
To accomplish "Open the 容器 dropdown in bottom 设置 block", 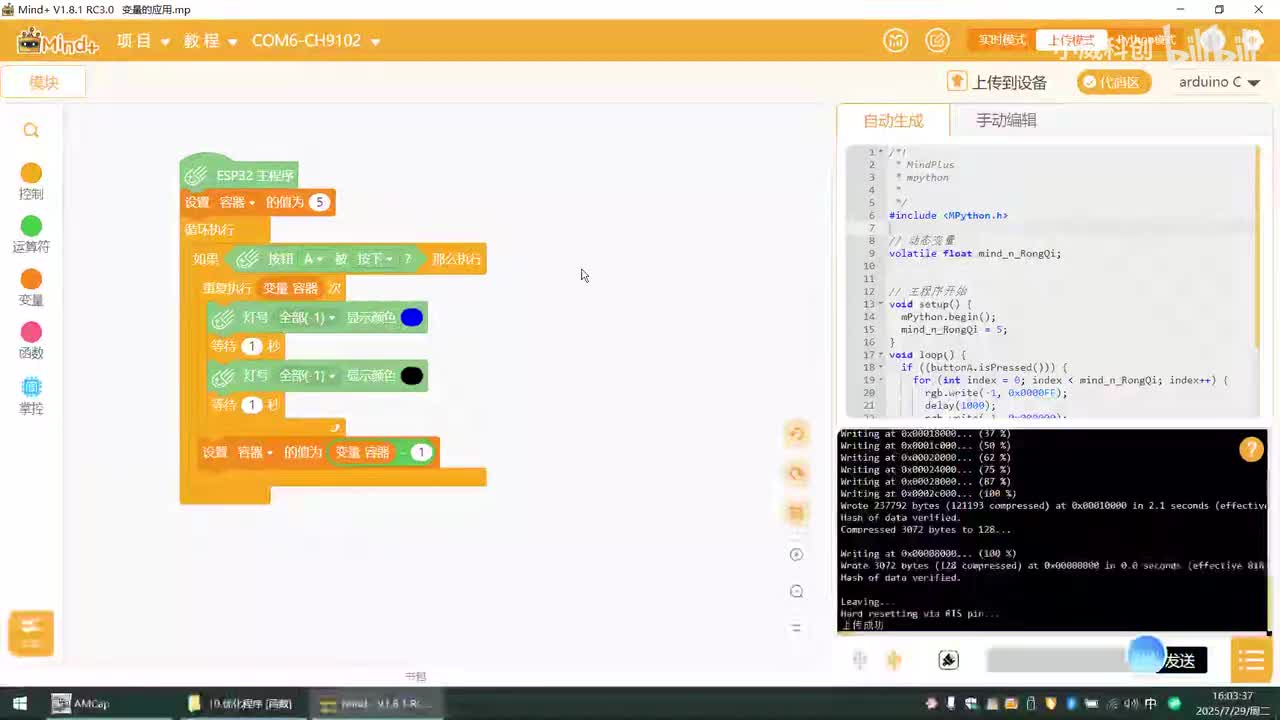I will point(254,452).
